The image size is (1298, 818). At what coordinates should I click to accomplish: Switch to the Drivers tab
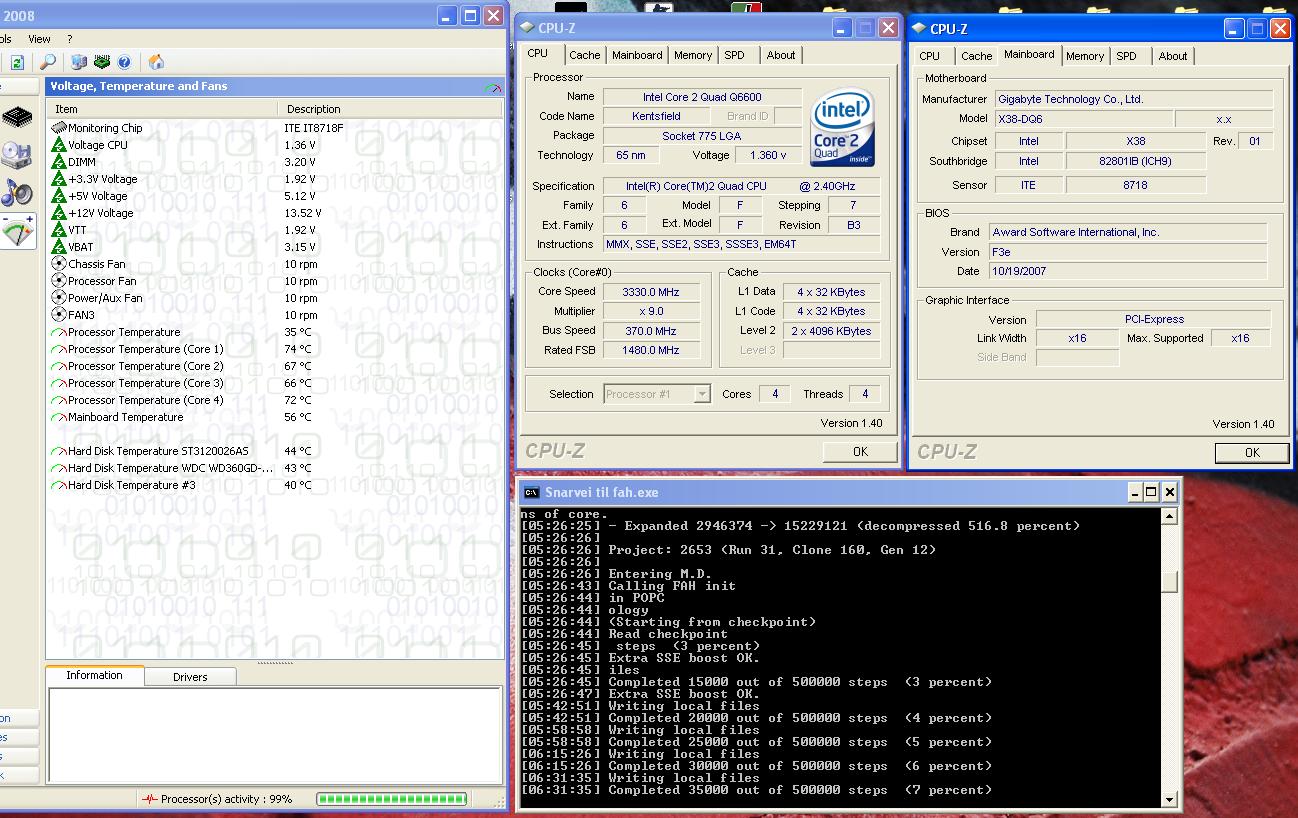click(190, 677)
